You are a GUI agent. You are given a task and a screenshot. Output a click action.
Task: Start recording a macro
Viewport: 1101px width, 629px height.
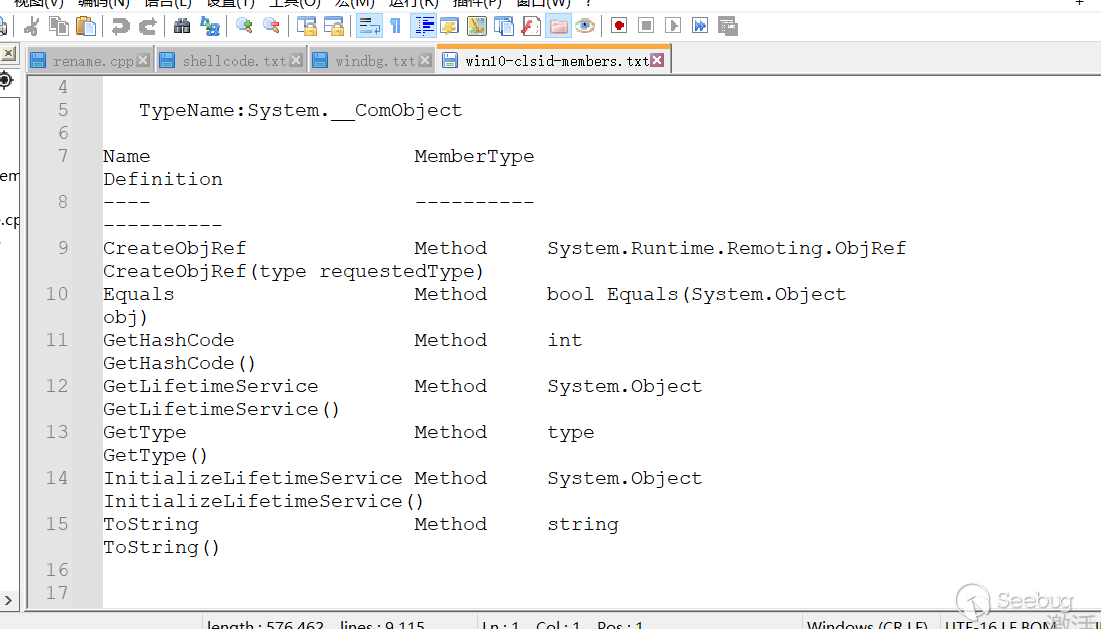619,27
